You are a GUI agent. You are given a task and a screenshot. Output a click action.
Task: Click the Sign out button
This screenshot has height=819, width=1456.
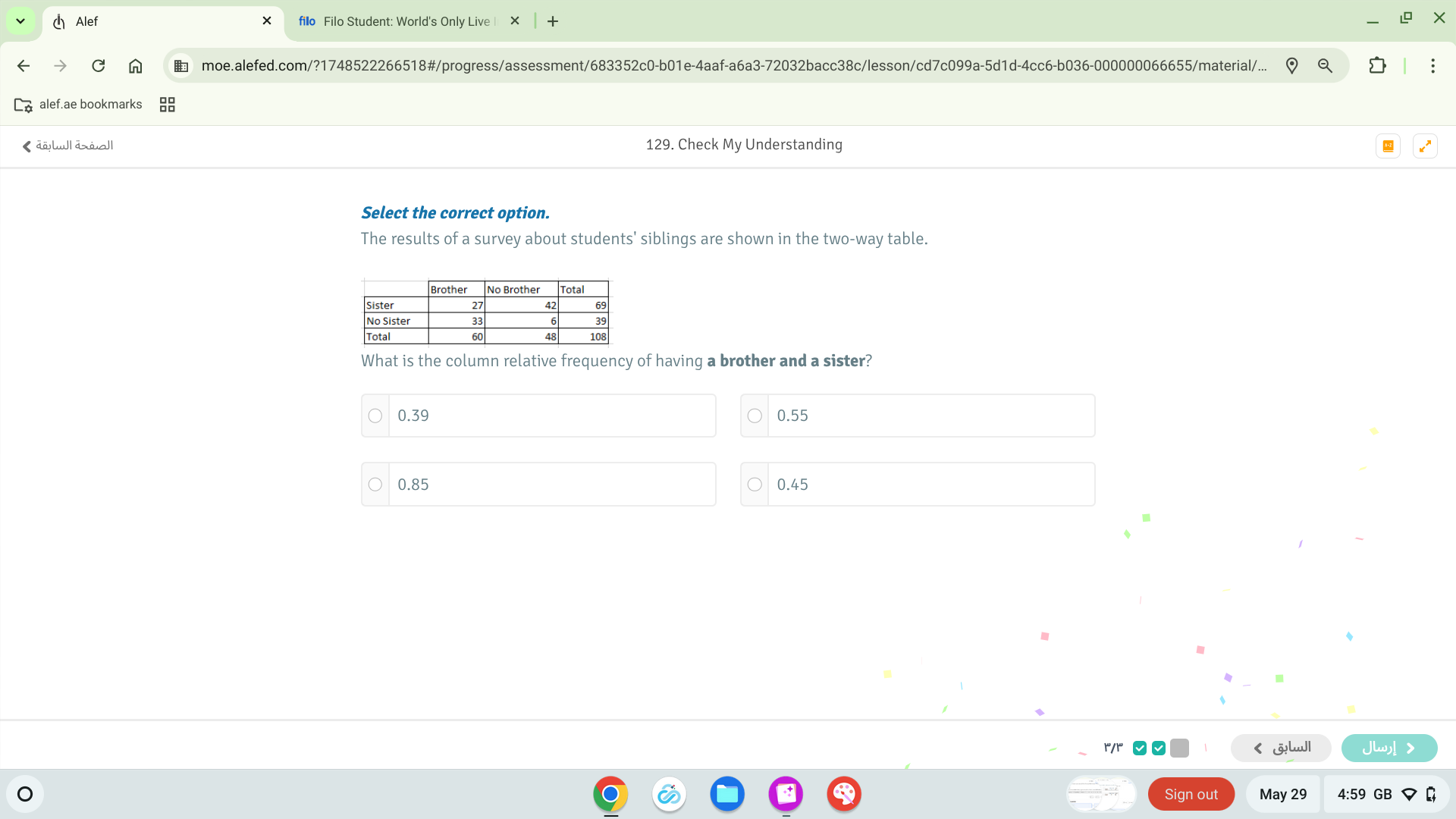(x=1191, y=794)
